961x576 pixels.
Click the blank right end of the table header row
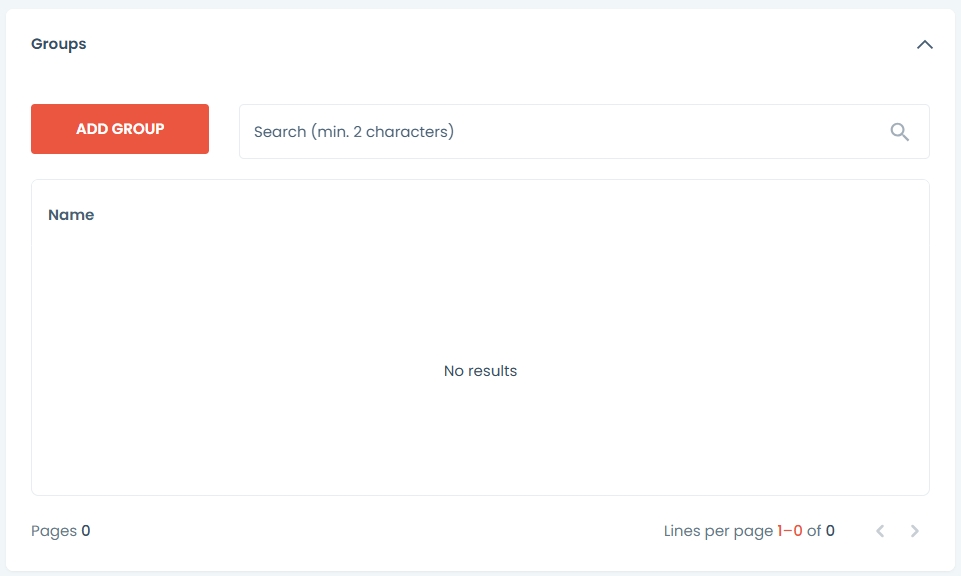pos(800,215)
